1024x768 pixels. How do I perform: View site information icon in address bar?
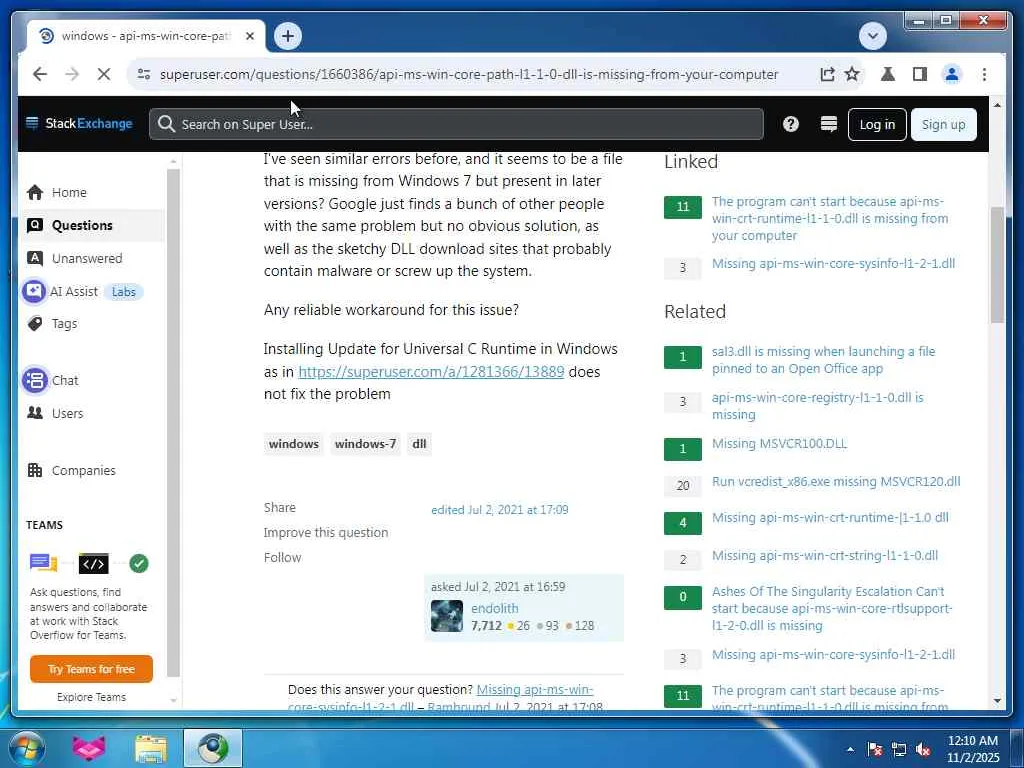point(144,74)
